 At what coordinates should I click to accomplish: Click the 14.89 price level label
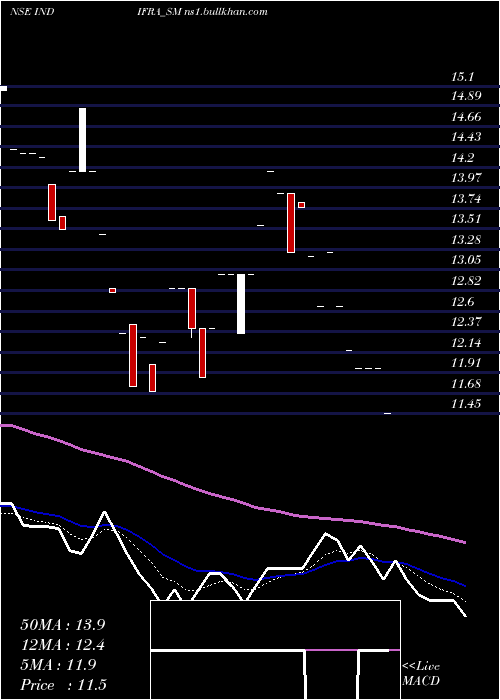point(466,96)
